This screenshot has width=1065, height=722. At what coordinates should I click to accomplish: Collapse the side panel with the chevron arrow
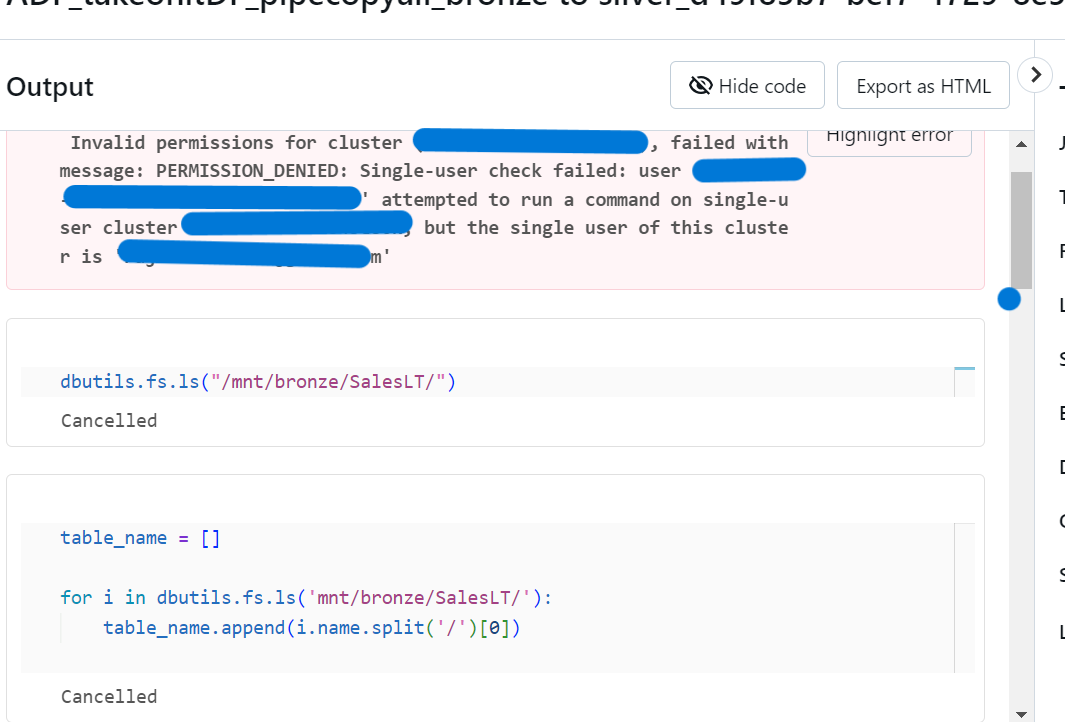[x=1035, y=75]
